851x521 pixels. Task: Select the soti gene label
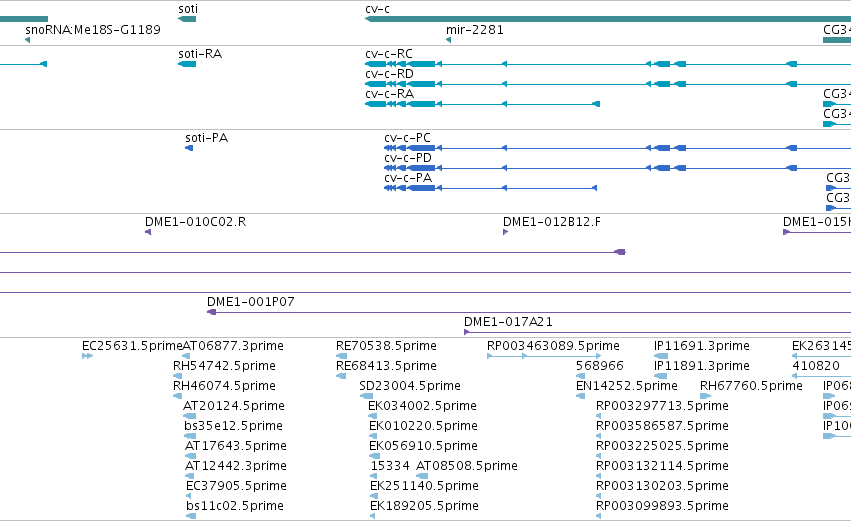188,9
